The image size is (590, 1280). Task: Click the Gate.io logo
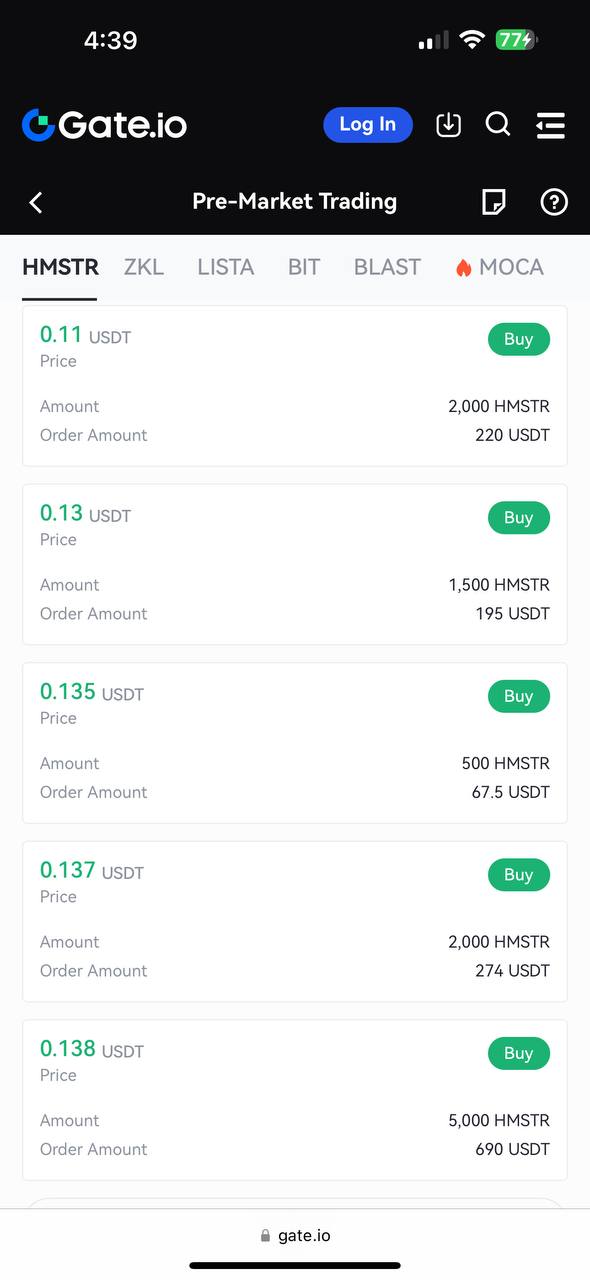[104, 124]
